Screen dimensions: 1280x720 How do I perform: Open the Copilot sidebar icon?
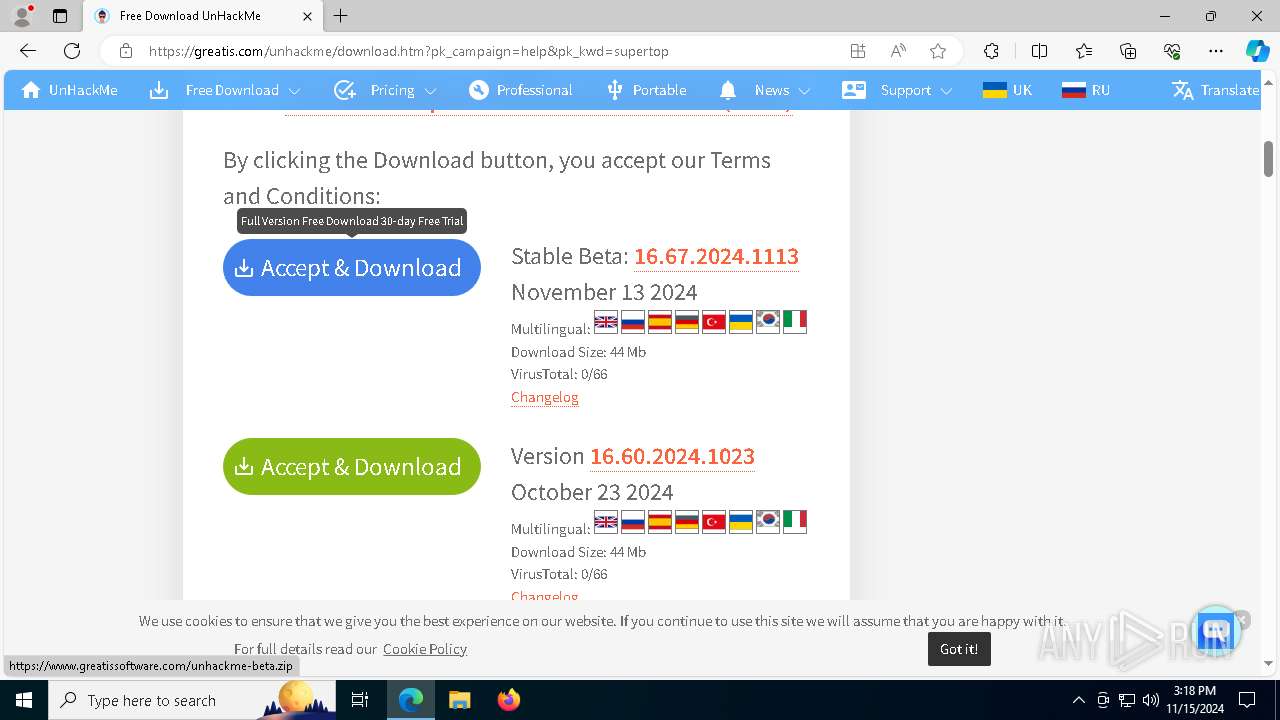[x=1257, y=51]
